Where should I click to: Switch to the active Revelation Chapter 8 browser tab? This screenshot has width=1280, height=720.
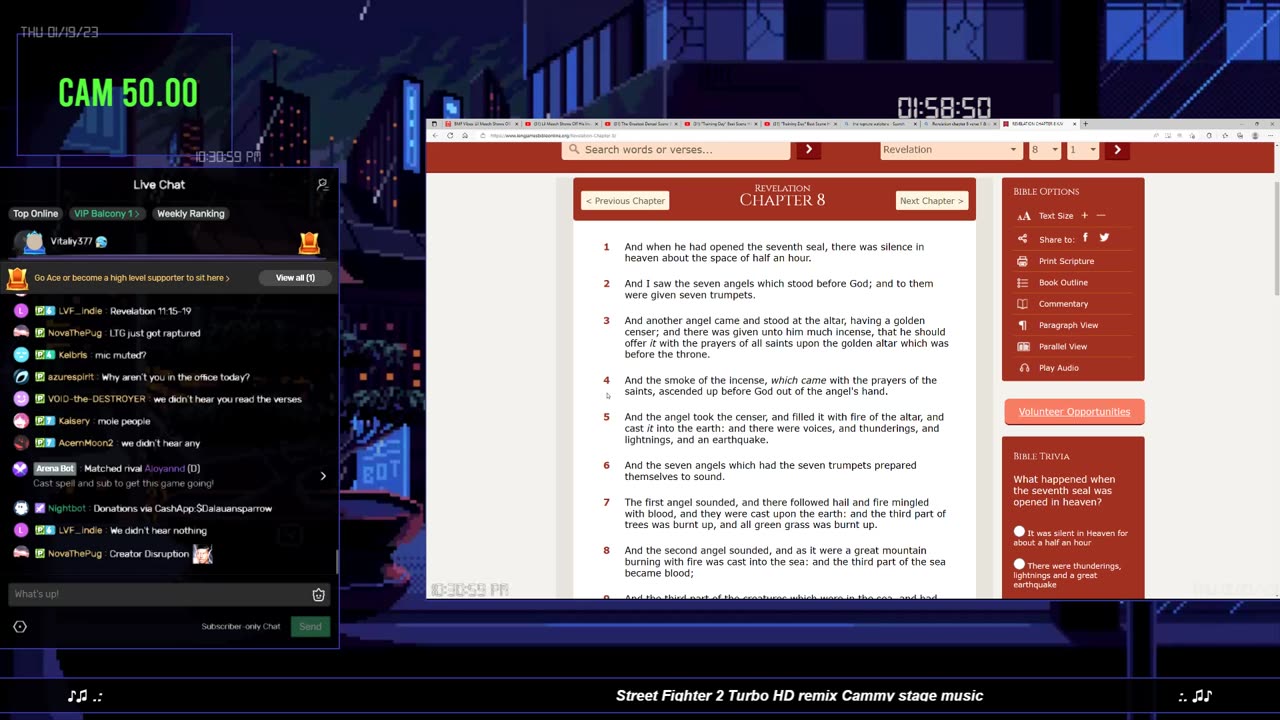coord(1040,124)
